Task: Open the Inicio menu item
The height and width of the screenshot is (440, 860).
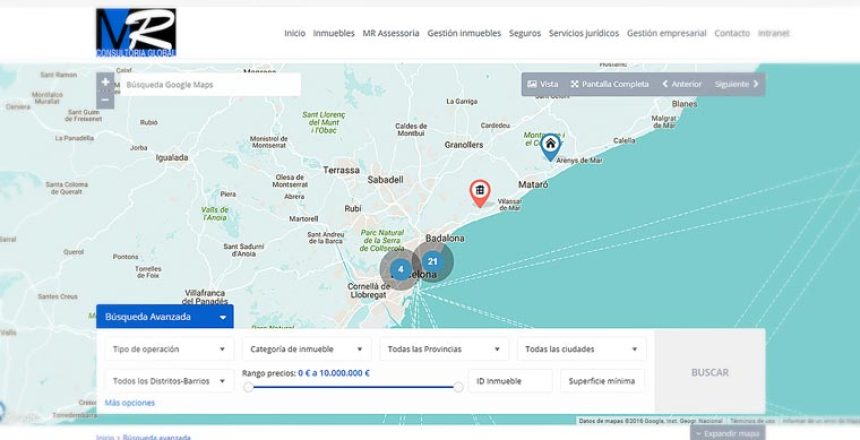Action: tap(295, 33)
